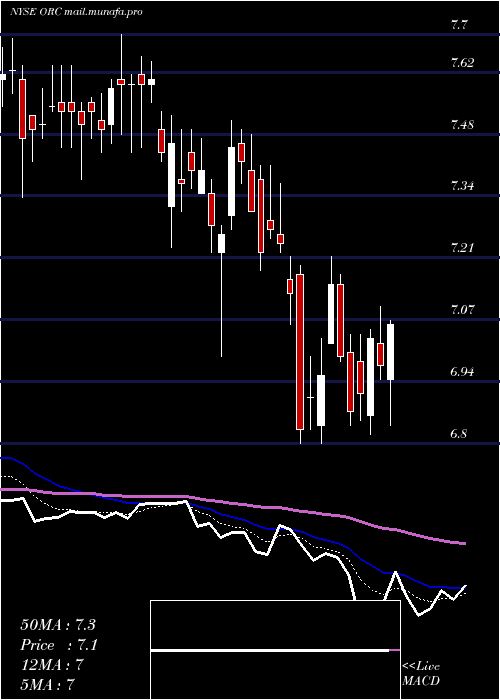Click the 7.7 price axis label
Viewport: 500px width, 700px height.
(458, 25)
